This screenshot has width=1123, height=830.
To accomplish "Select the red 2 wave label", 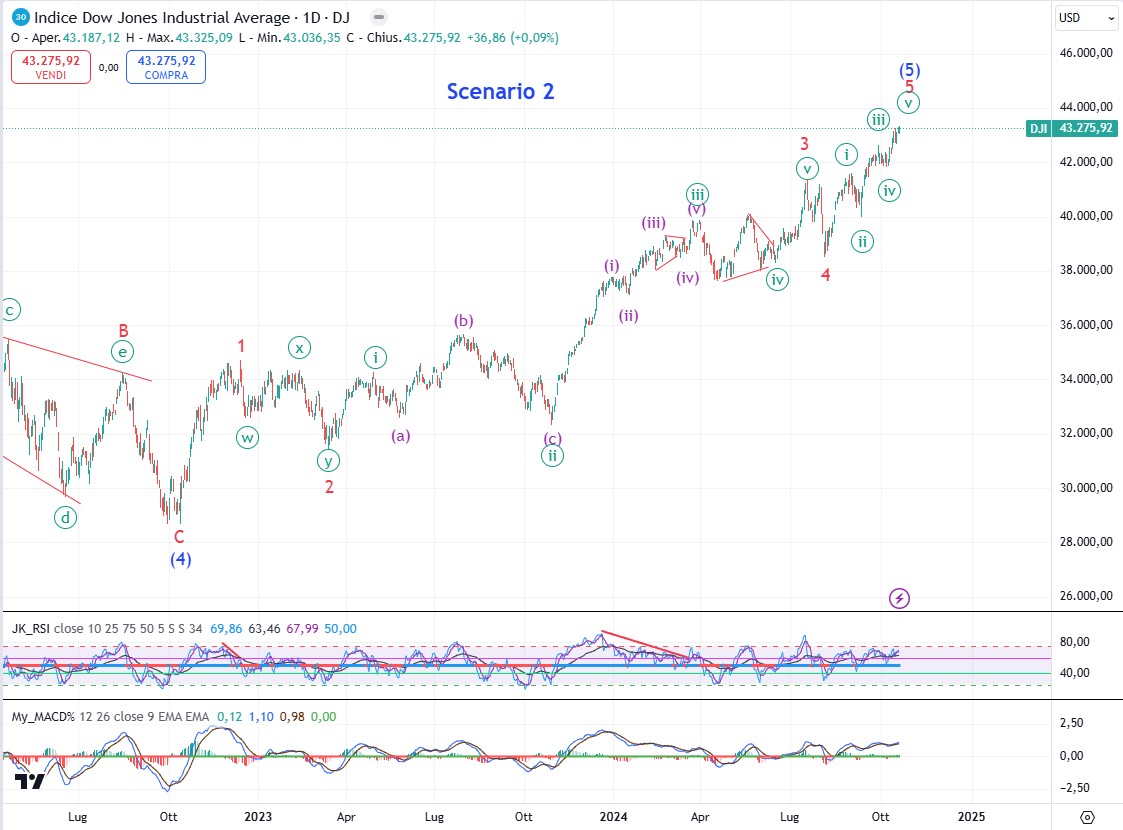I will [329, 487].
